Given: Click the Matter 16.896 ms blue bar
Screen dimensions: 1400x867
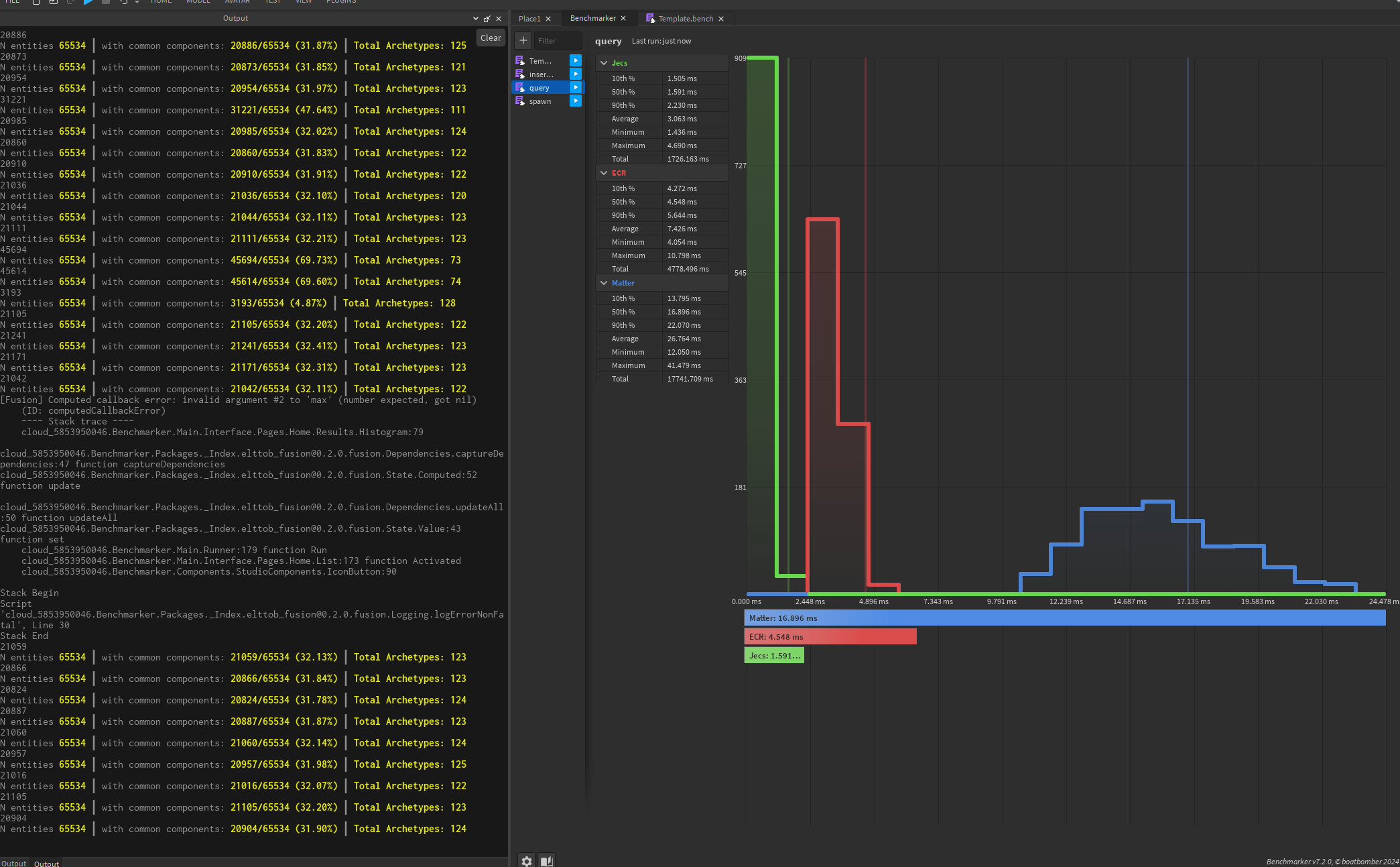Looking at the screenshot, I should (x=1064, y=618).
